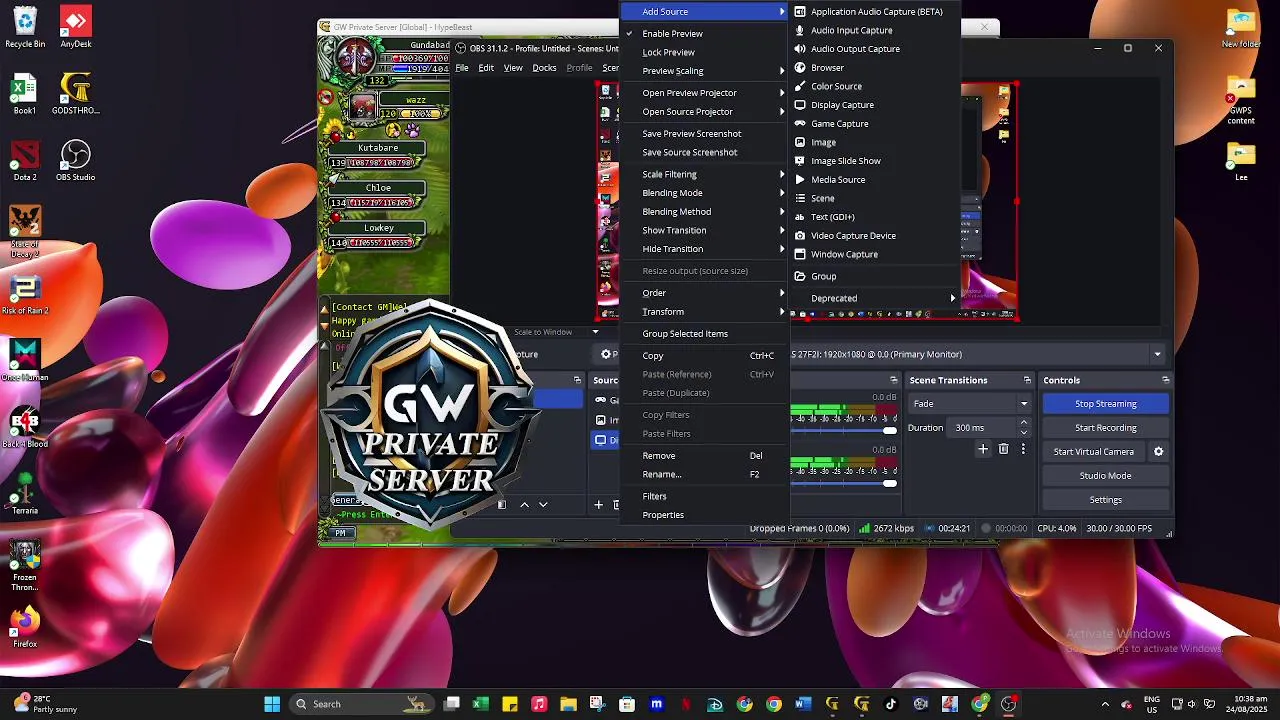Select Copy from context menu
This screenshot has width=1280, height=720.
pyautogui.click(x=705, y=356)
